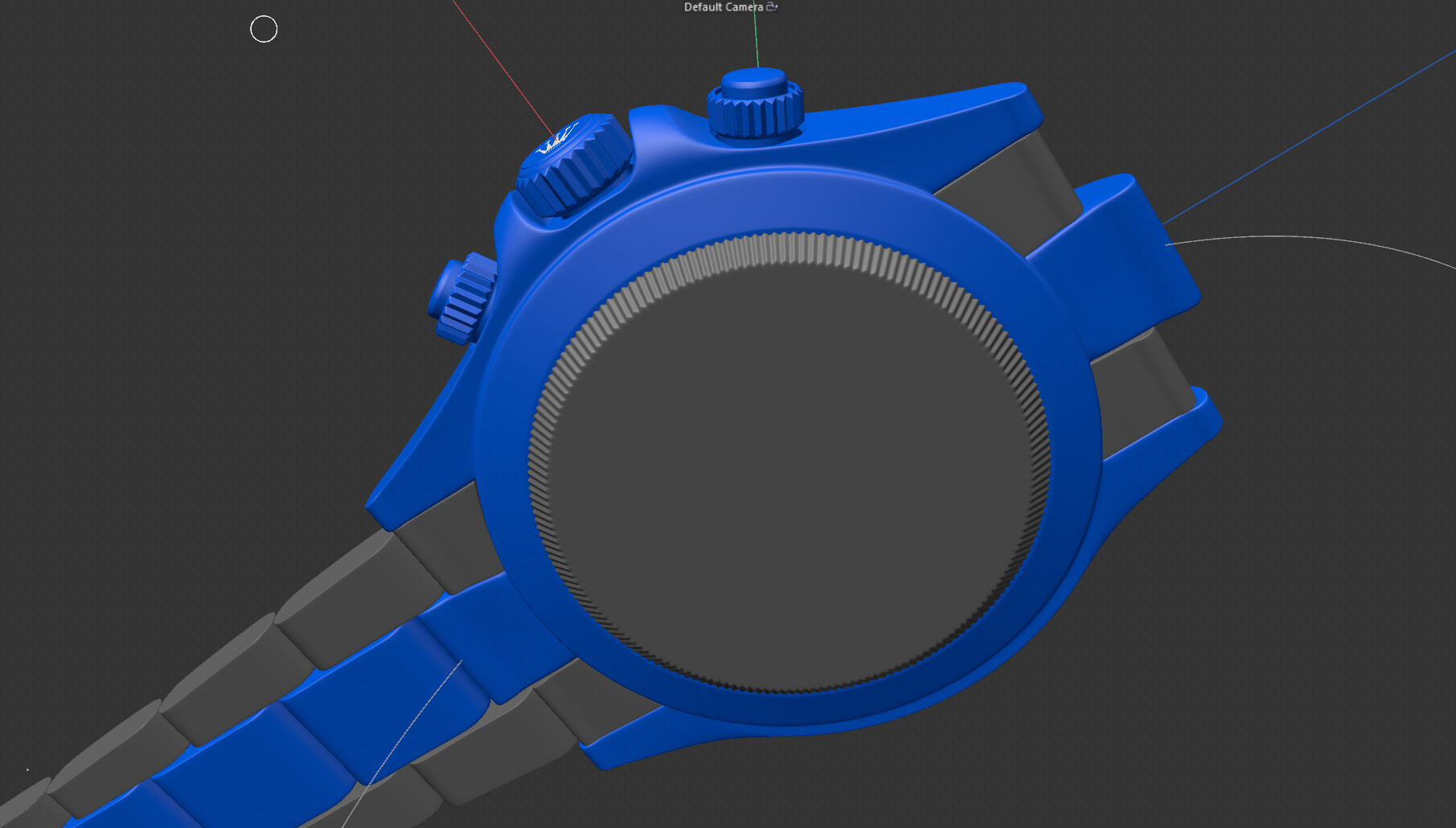
Task: Select the lower chronograph pusher
Action: click(x=462, y=297)
